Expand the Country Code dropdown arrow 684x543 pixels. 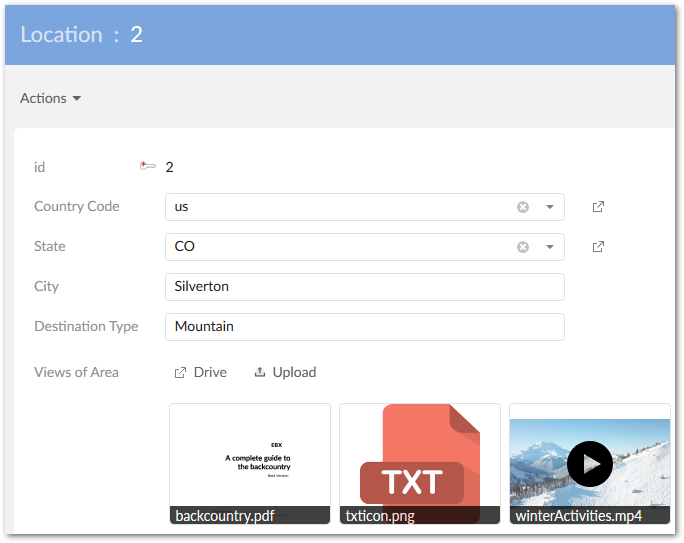[x=550, y=207]
